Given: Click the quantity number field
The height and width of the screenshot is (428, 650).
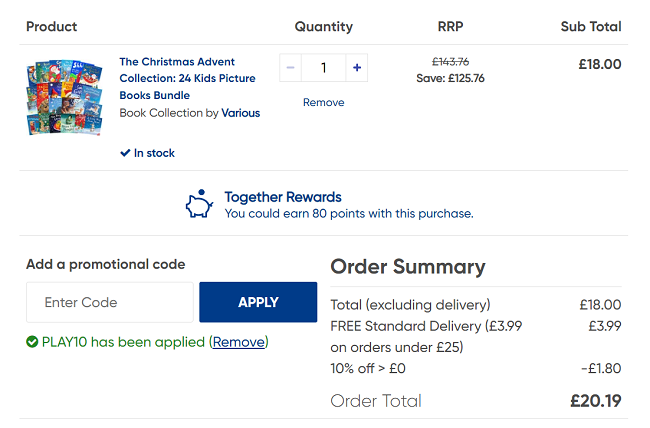Looking at the screenshot, I should pos(323,68).
